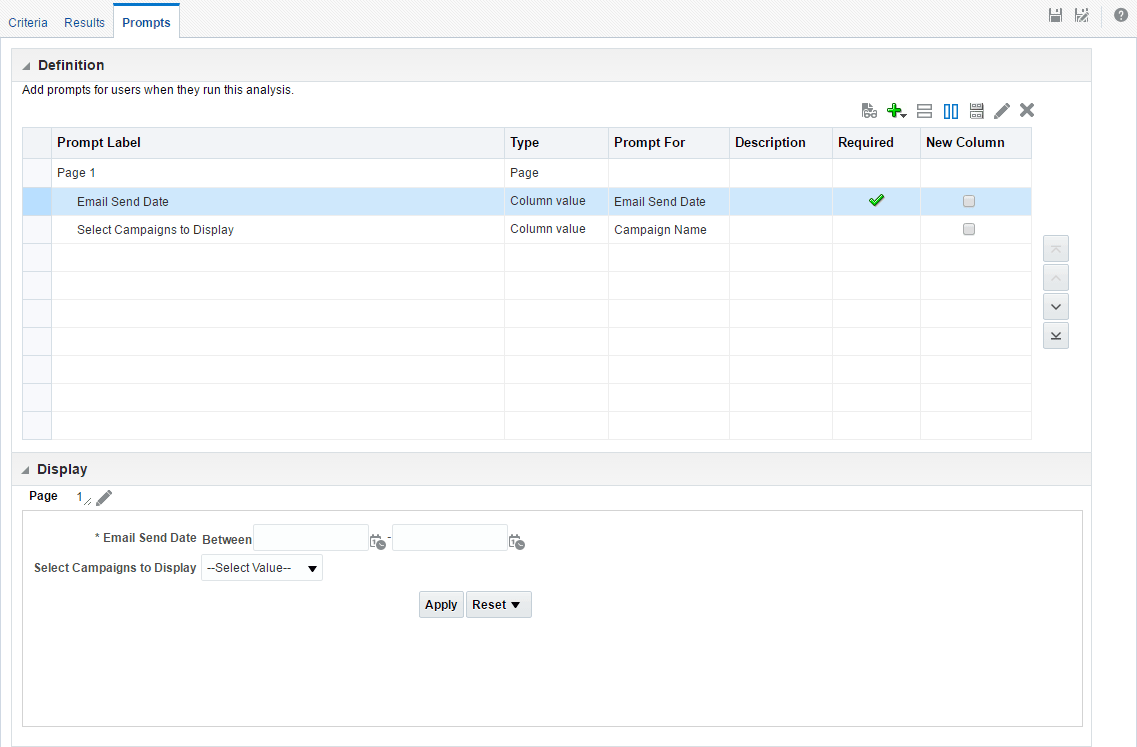
Task: Open calendar for Email Send Date end
Action: 516,542
